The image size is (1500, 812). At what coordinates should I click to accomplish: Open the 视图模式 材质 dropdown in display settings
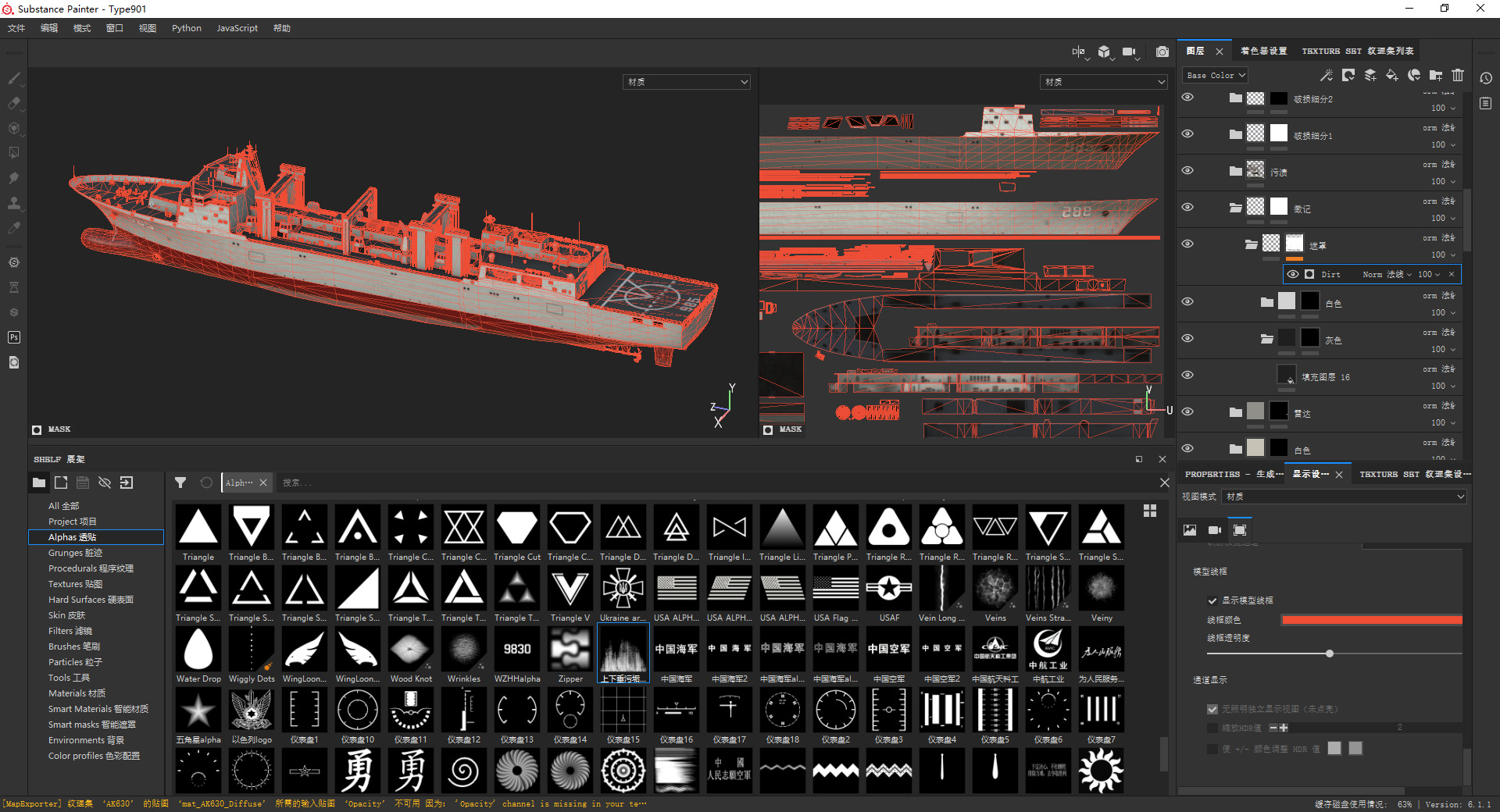[1345, 497]
